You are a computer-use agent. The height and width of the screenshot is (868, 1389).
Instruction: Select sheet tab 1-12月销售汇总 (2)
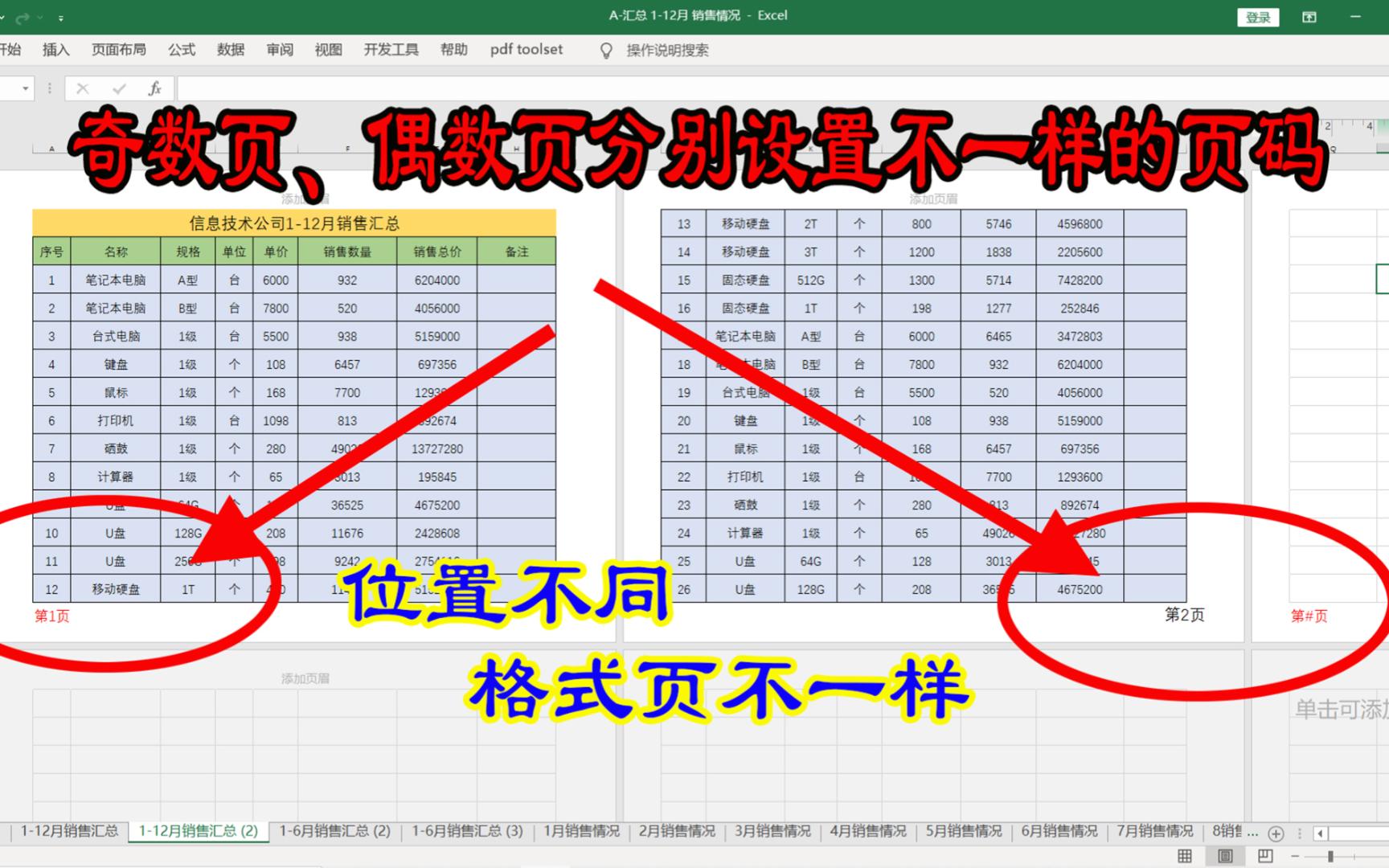click(x=199, y=831)
